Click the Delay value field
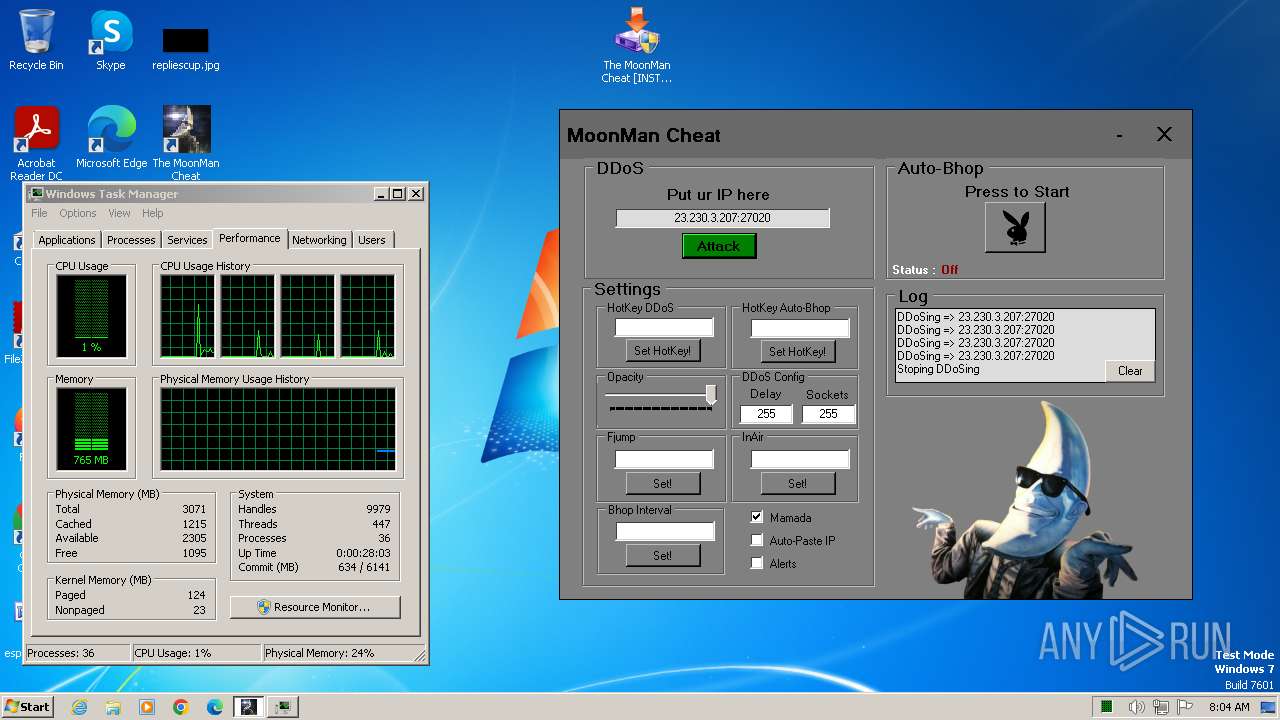The height and width of the screenshot is (720, 1280). pyautogui.click(x=766, y=414)
